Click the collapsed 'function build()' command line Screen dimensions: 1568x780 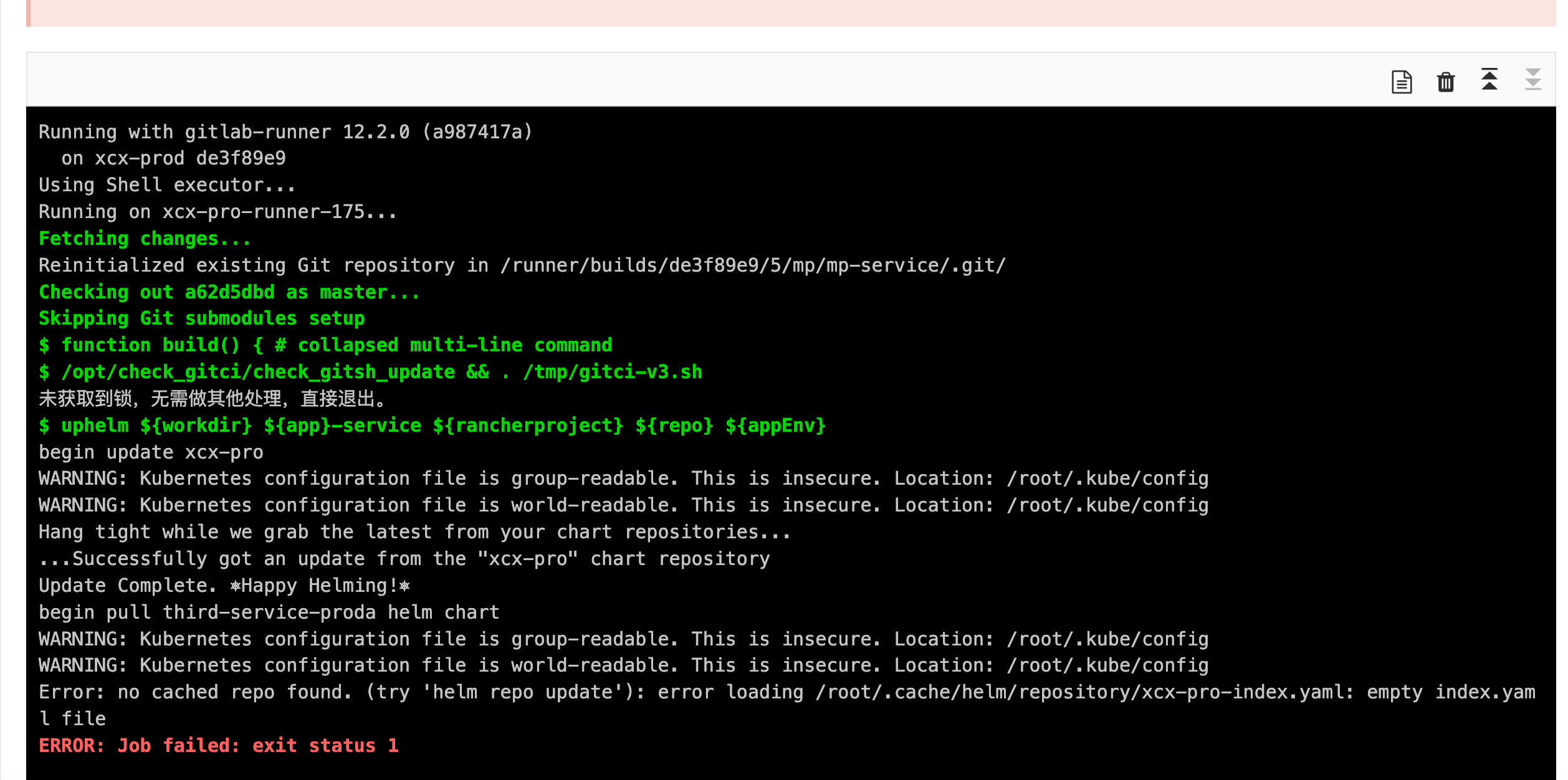point(325,345)
